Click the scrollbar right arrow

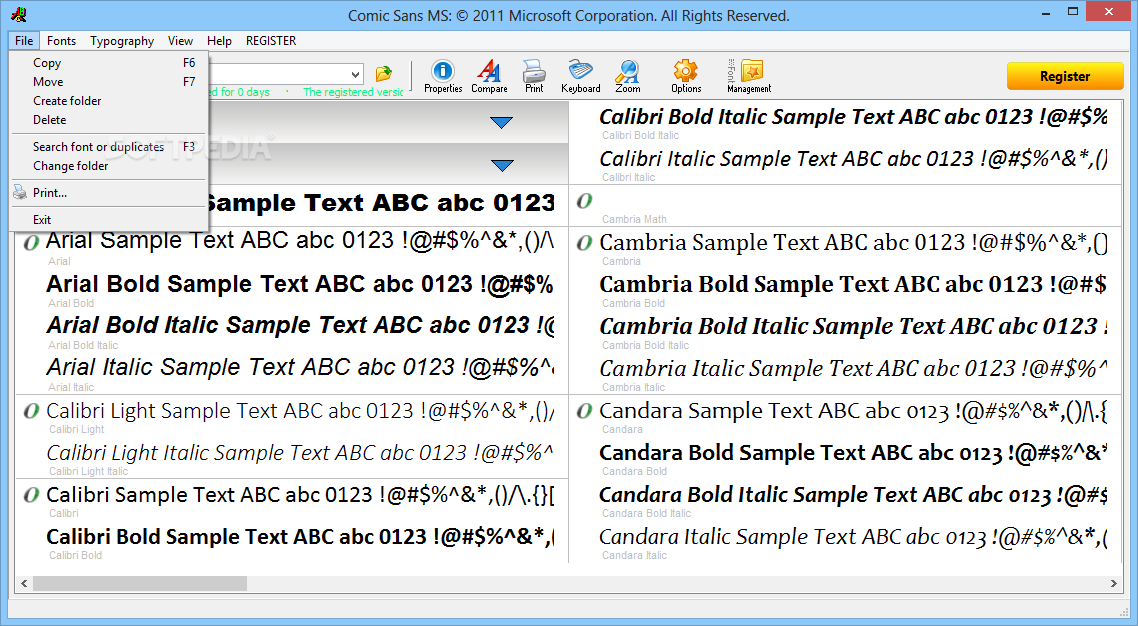(x=1113, y=583)
